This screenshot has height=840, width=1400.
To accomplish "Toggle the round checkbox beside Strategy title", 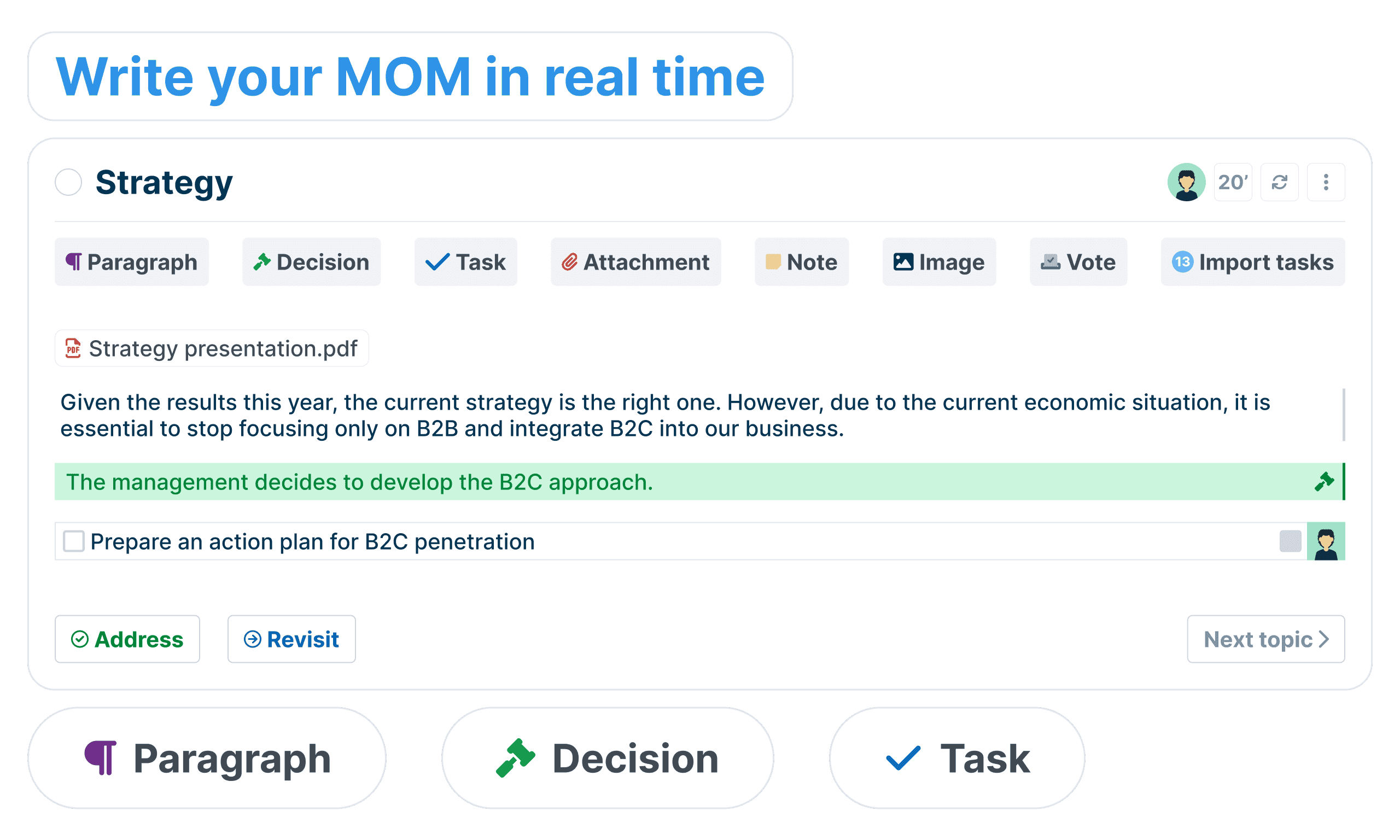I will [x=68, y=182].
